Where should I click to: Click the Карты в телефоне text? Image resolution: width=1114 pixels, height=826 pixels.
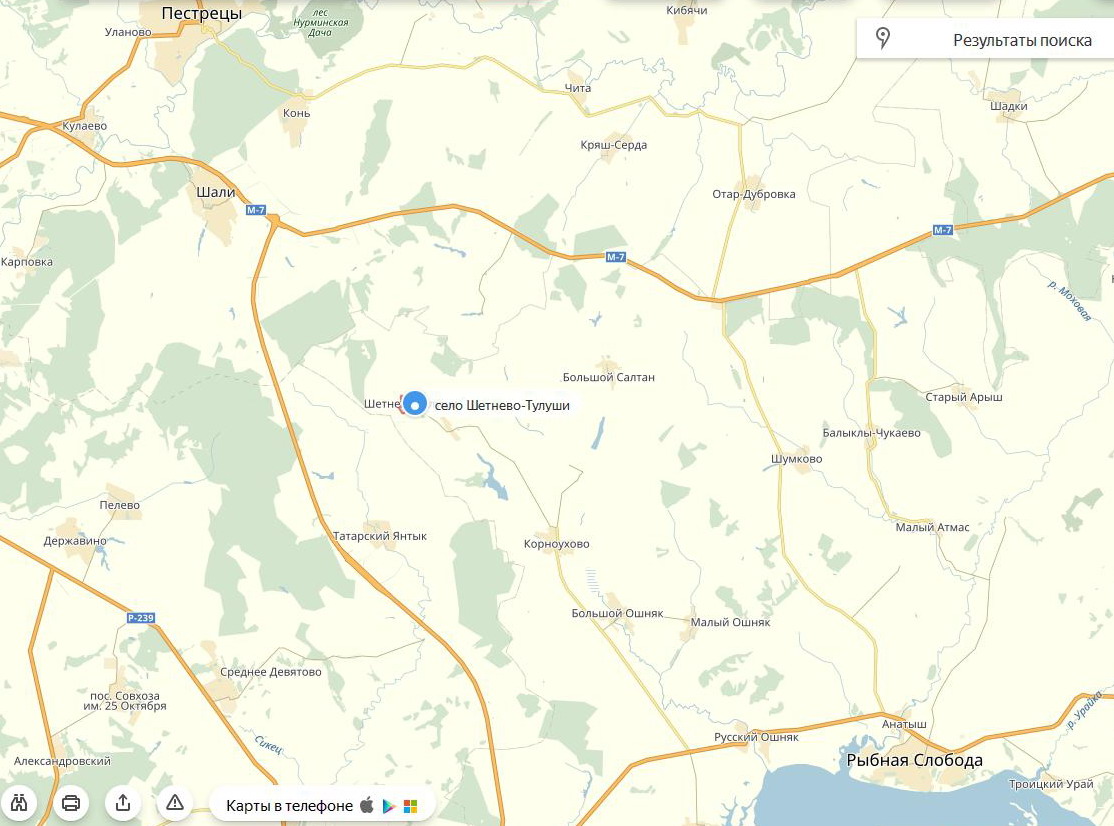(x=289, y=805)
